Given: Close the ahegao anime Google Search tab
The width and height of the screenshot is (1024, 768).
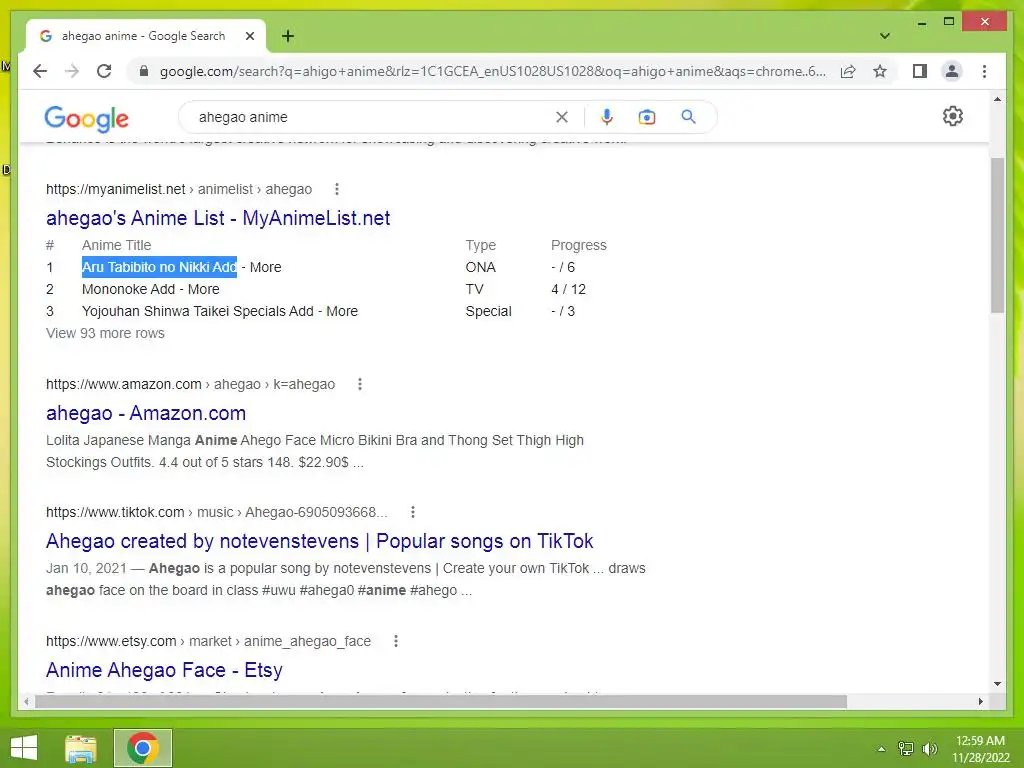Looking at the screenshot, I should (249, 36).
